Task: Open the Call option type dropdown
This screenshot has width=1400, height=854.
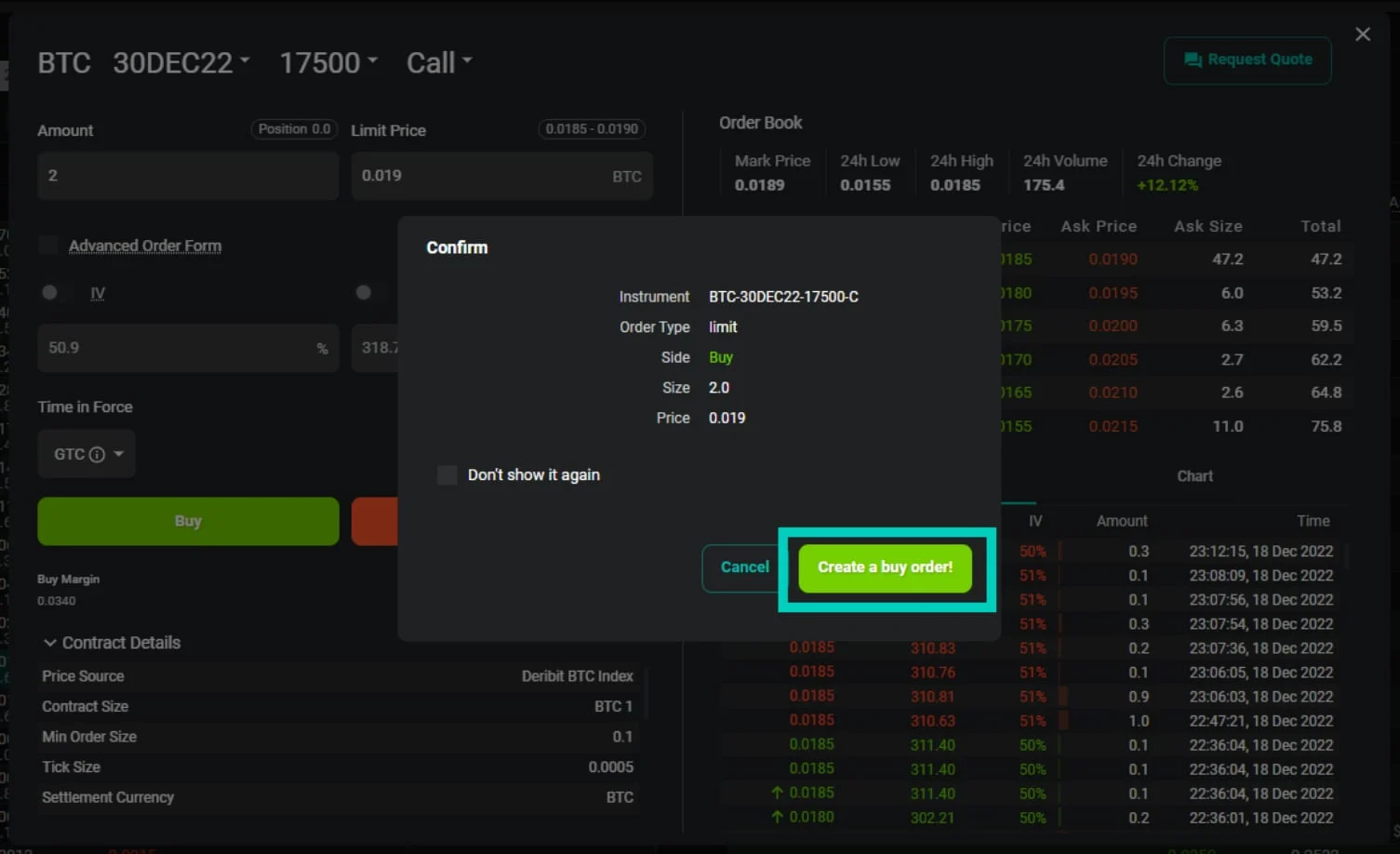Action: [439, 62]
